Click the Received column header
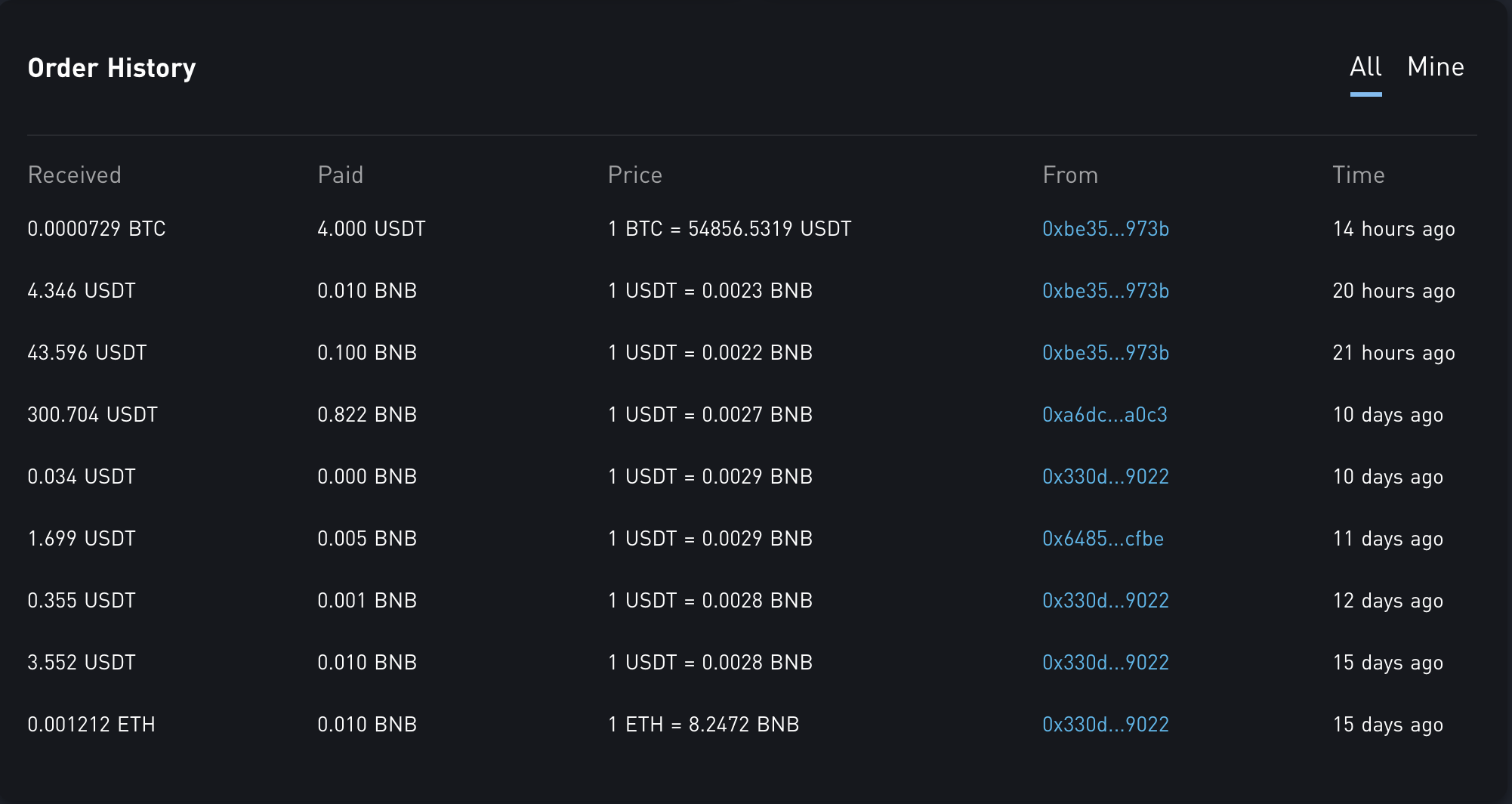The width and height of the screenshot is (1512, 804). 74,175
